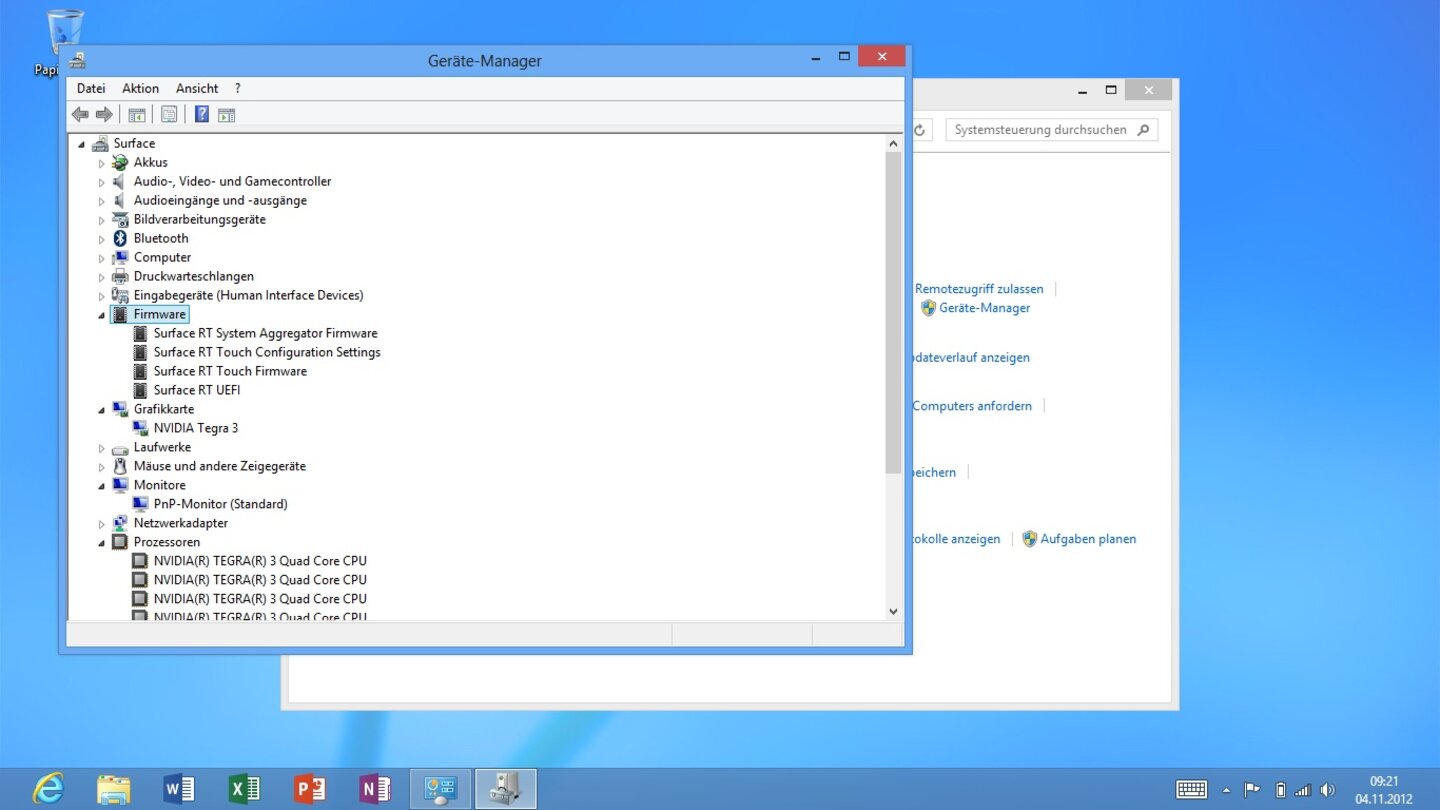Select Surface RT Touch Firmware entry

230,371
